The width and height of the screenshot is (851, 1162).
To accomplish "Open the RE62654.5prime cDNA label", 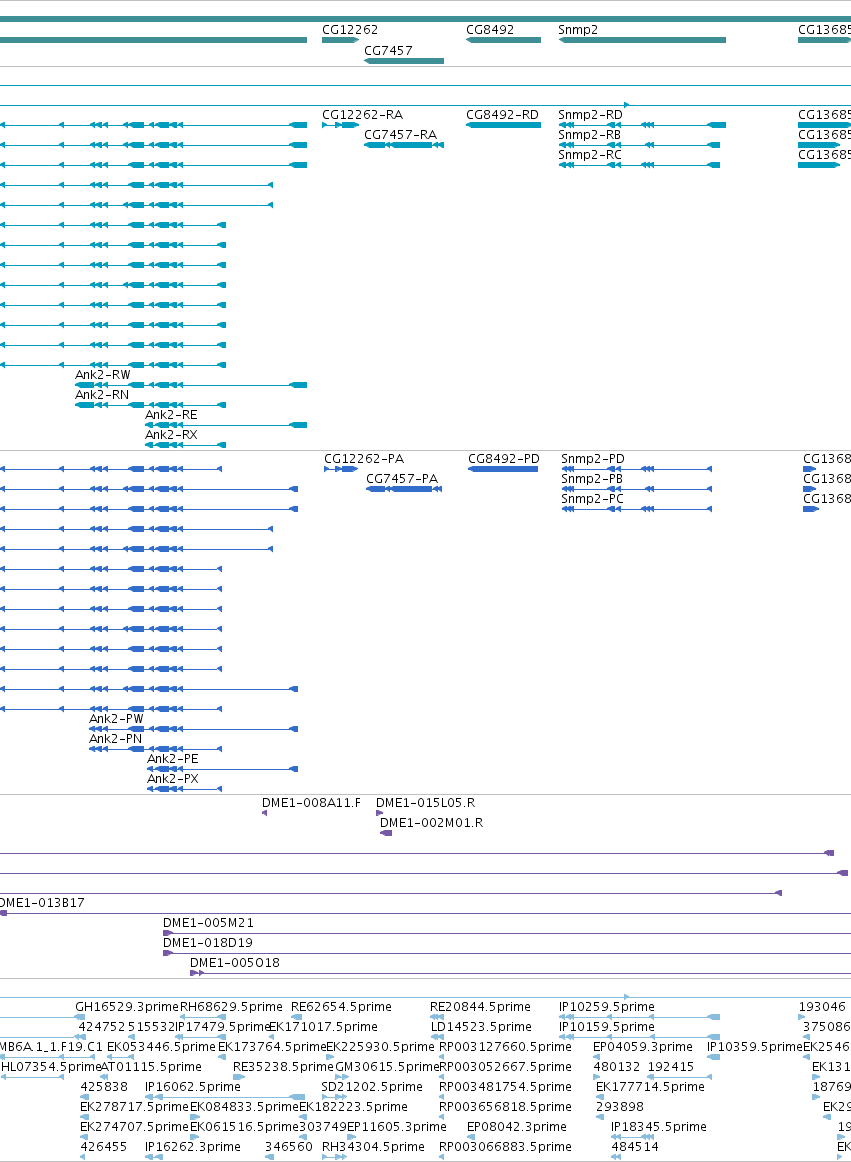I will tap(341, 1007).
